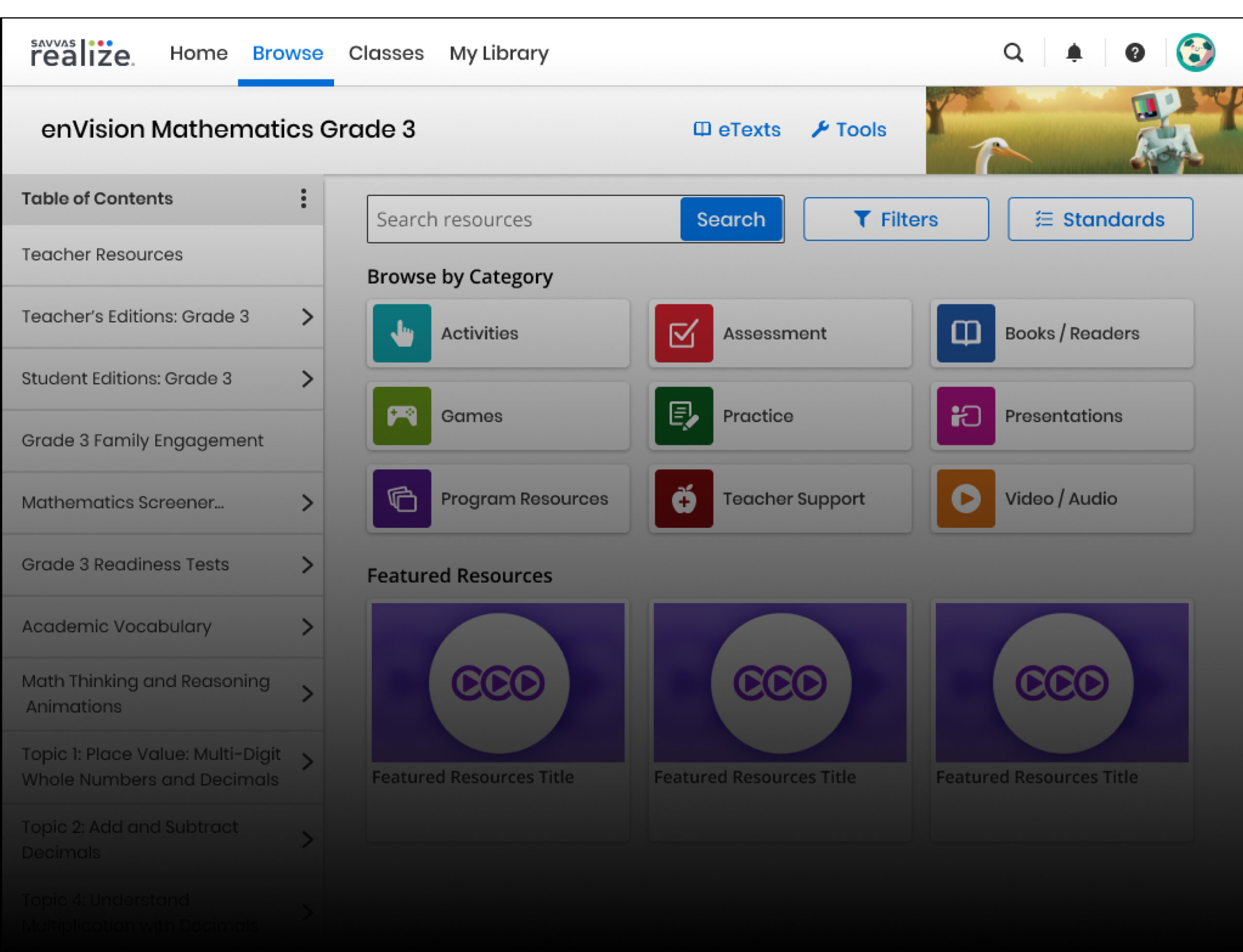Expand the Mathematics Screener chevron
The height and width of the screenshot is (952, 1243).
click(x=307, y=502)
